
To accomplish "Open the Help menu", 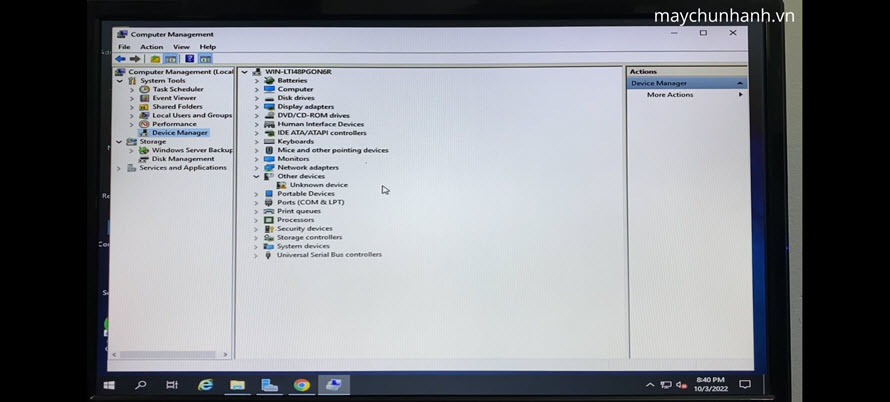I will 208,47.
